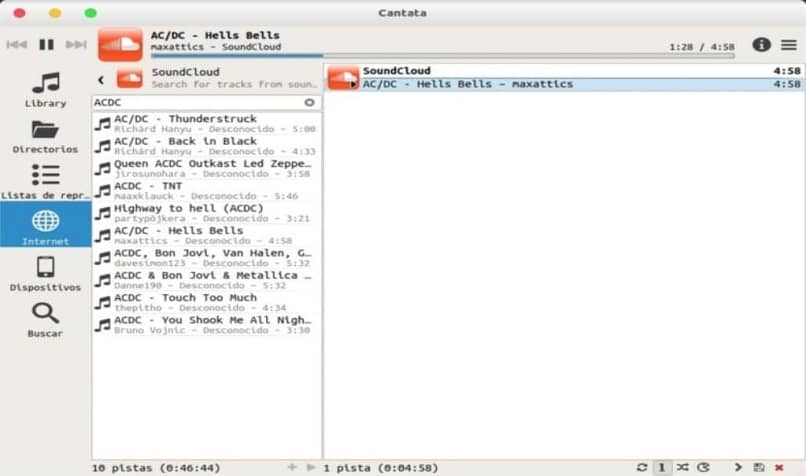Clear the ACDC search text
Image resolution: width=806 pixels, height=476 pixels.
[309, 102]
